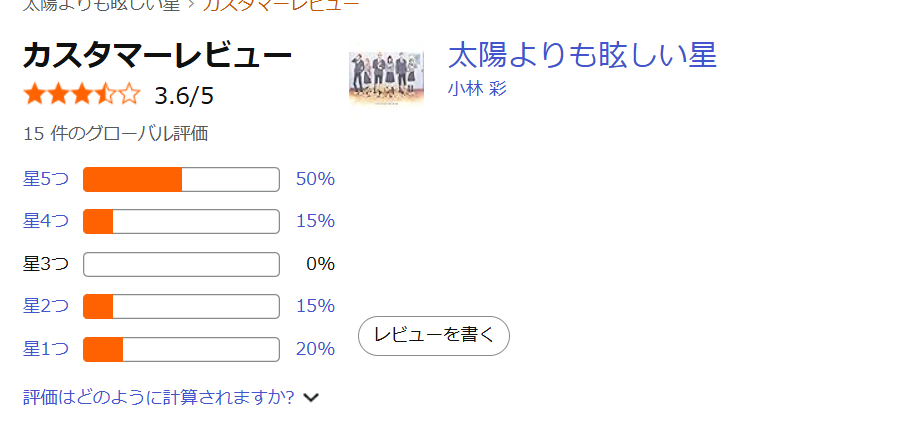Select the 星3つ rating label
The width and height of the screenshot is (901, 428).
[x=46, y=264]
